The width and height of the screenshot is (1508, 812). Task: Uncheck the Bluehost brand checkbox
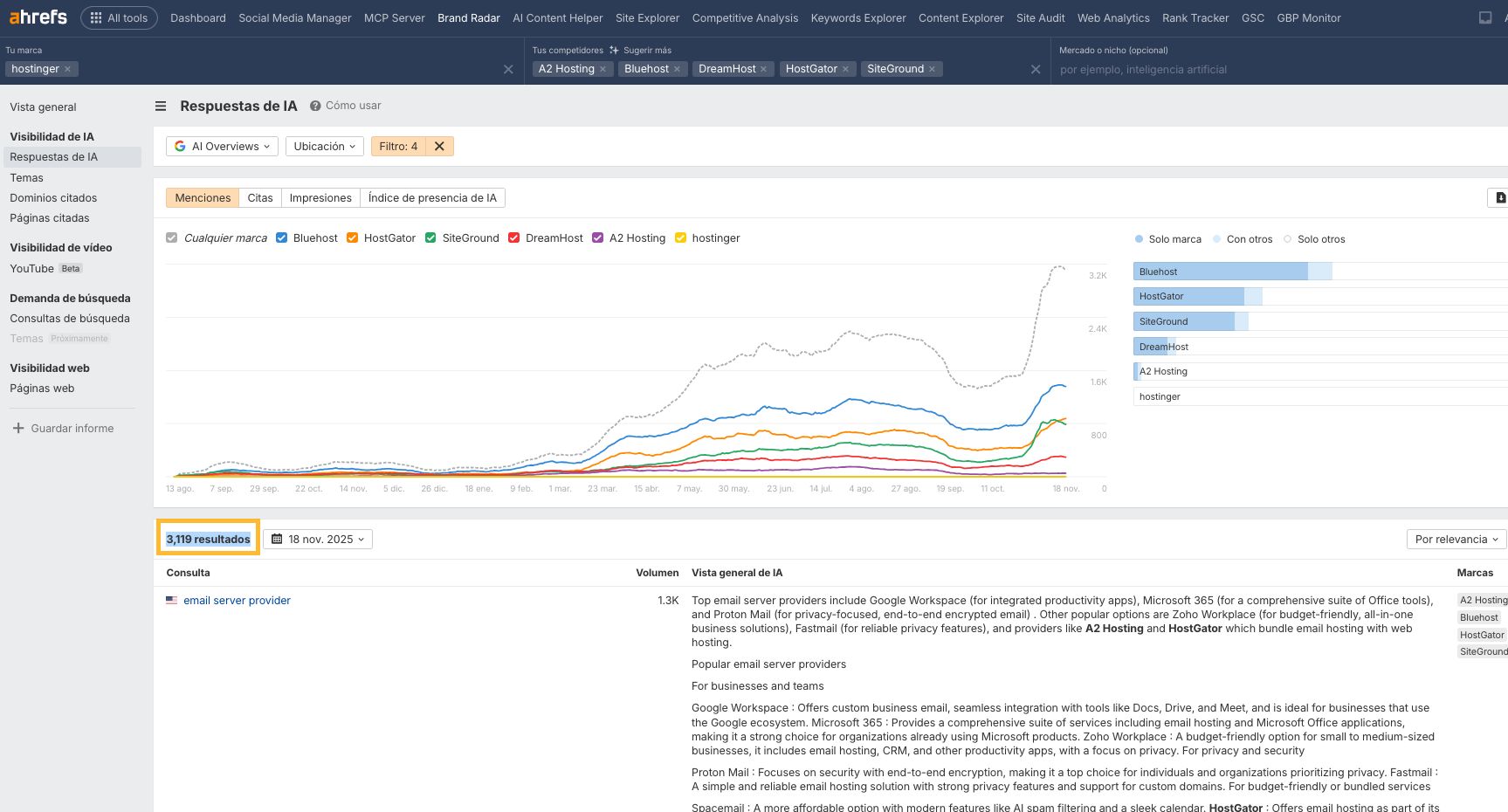click(x=281, y=237)
